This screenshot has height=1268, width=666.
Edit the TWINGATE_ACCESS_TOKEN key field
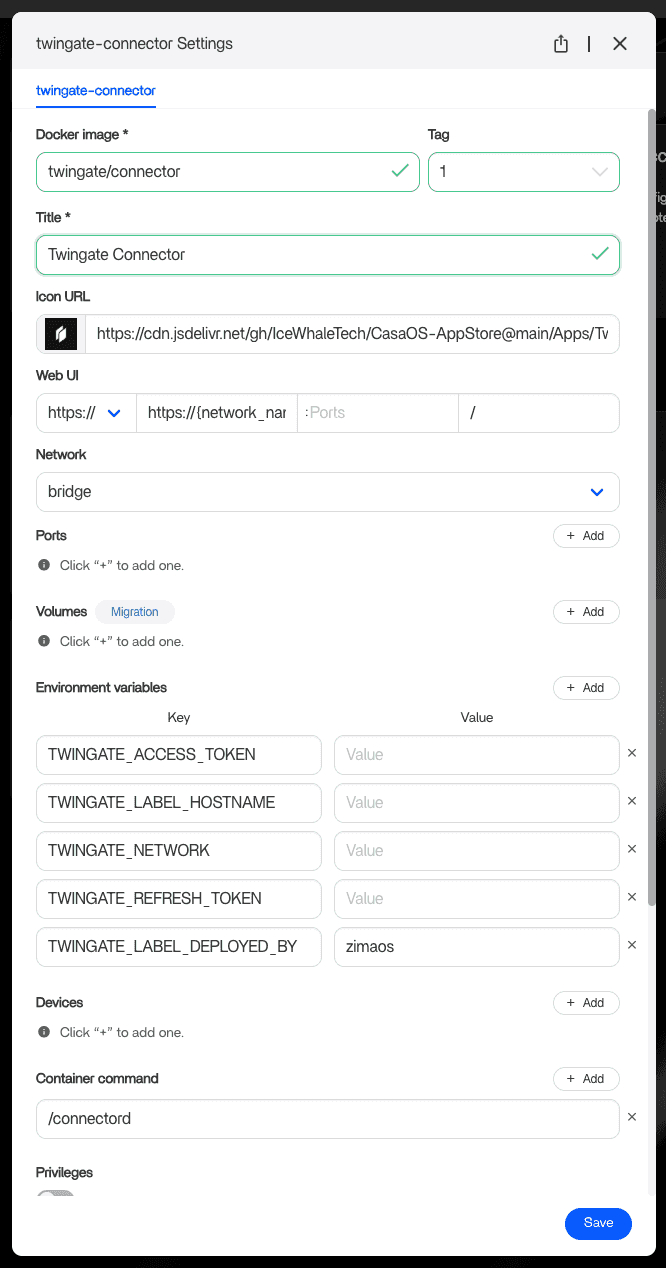click(x=179, y=755)
